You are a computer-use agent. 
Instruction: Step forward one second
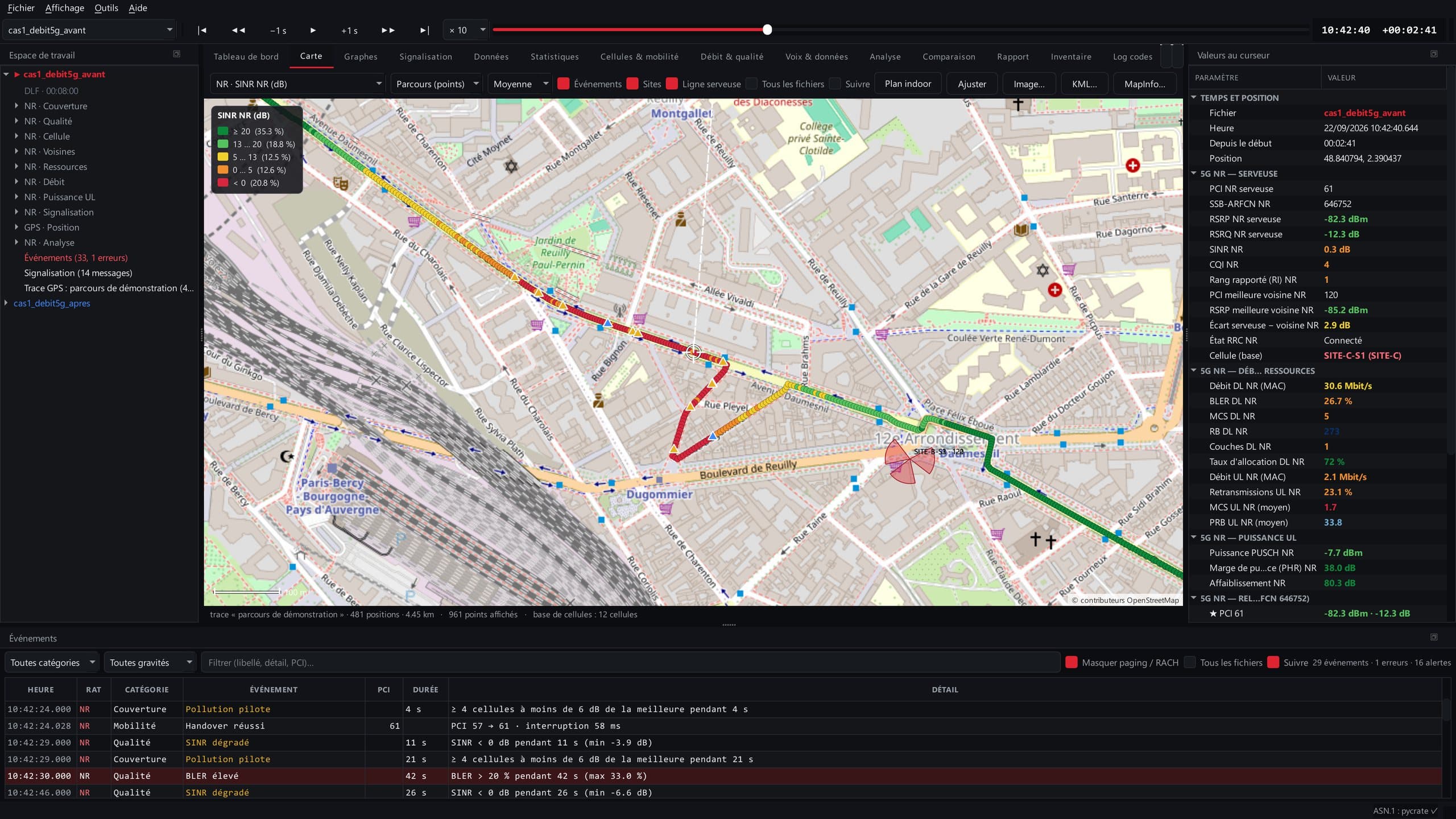pos(349,30)
